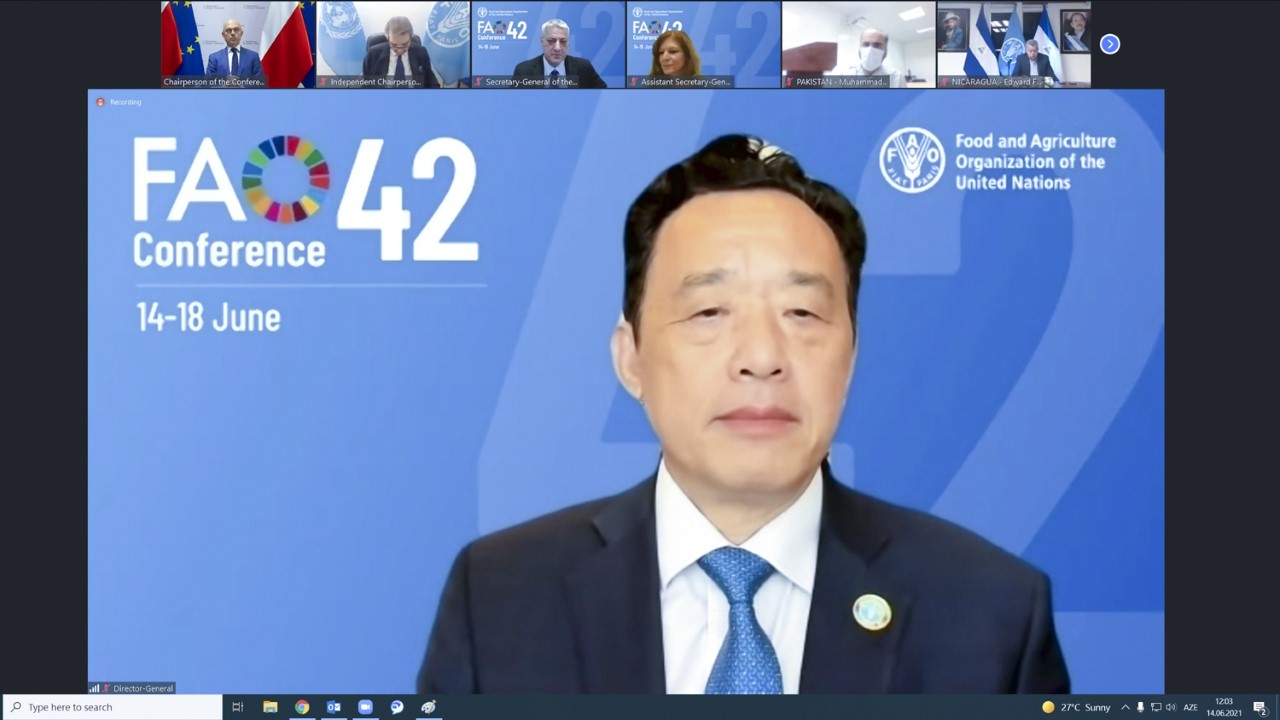Select the Assistant Secretary-General video thumbnail
The height and width of the screenshot is (720, 1280).
pos(703,44)
